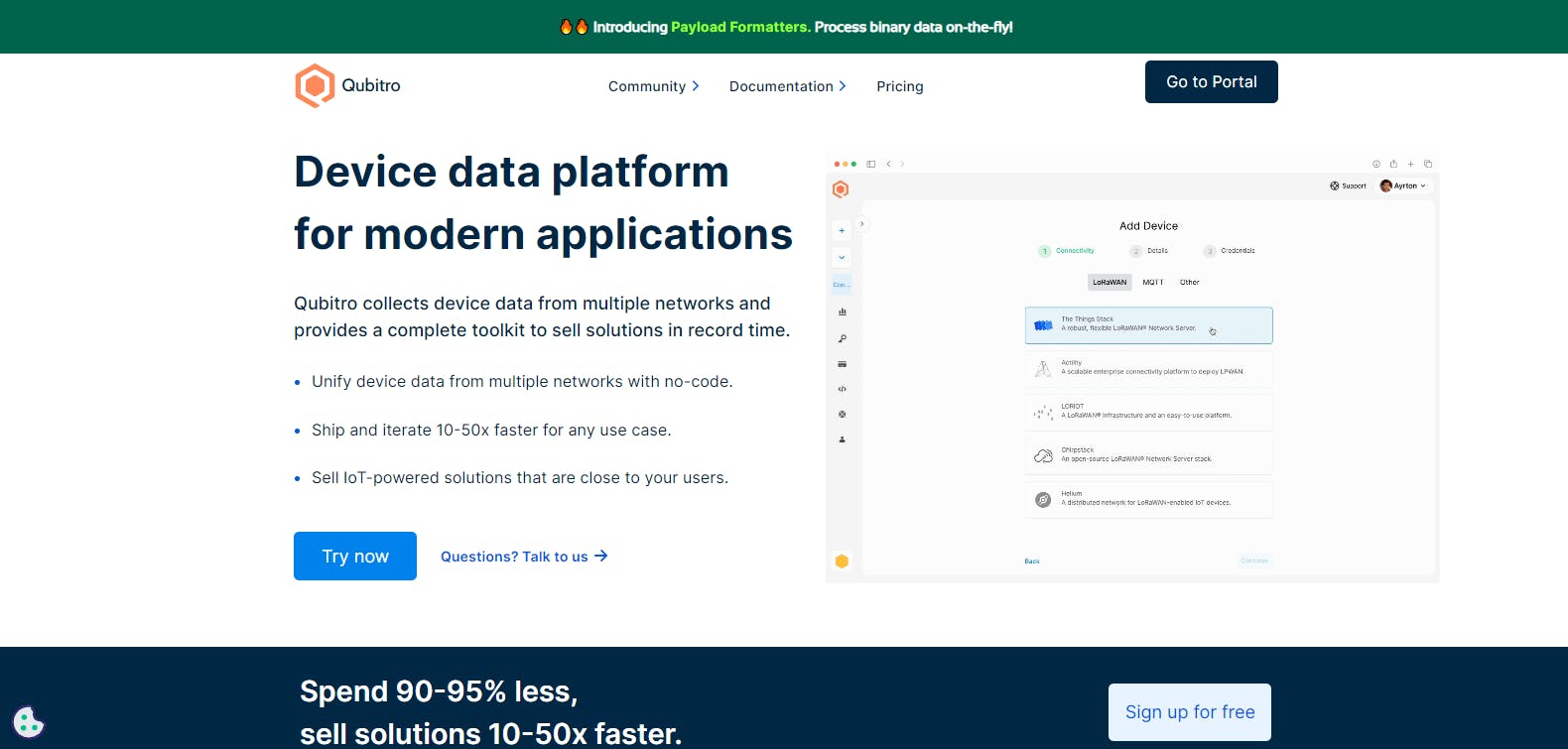Click the Chirpstack cloud icon
Viewport: 1568px width, 749px height.
[1043, 456]
